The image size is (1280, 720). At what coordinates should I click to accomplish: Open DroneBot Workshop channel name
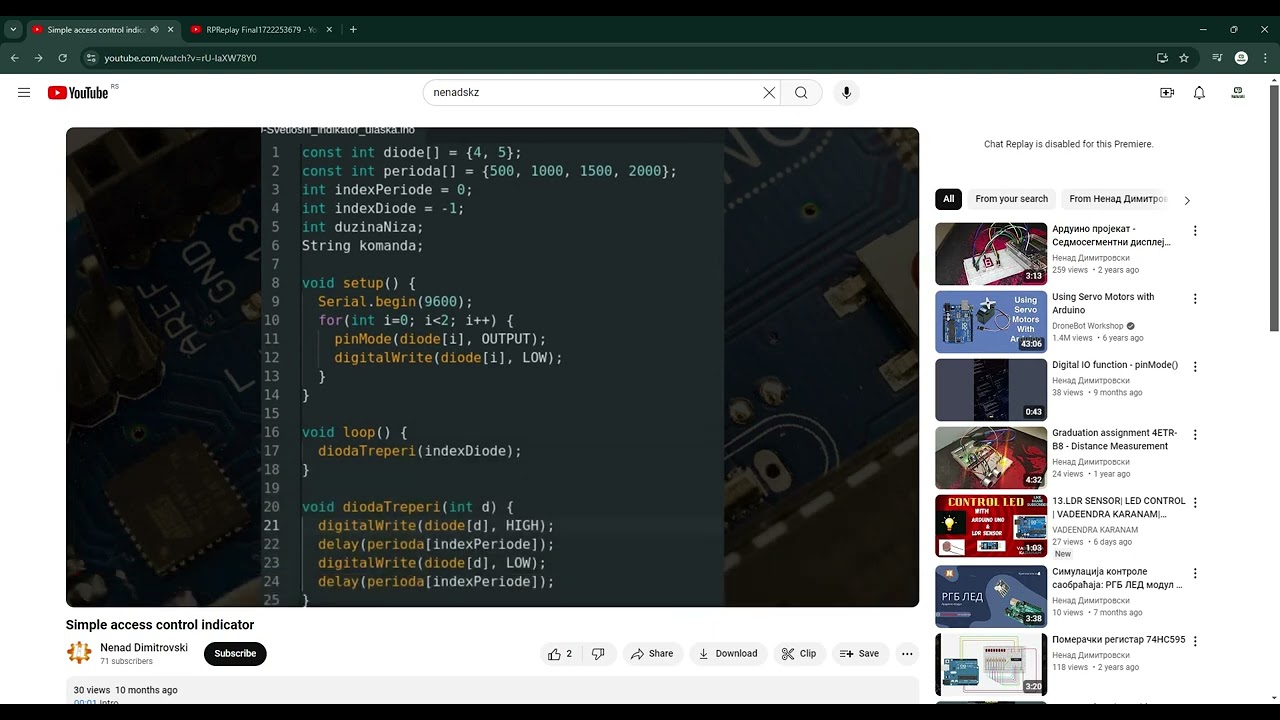point(1088,326)
